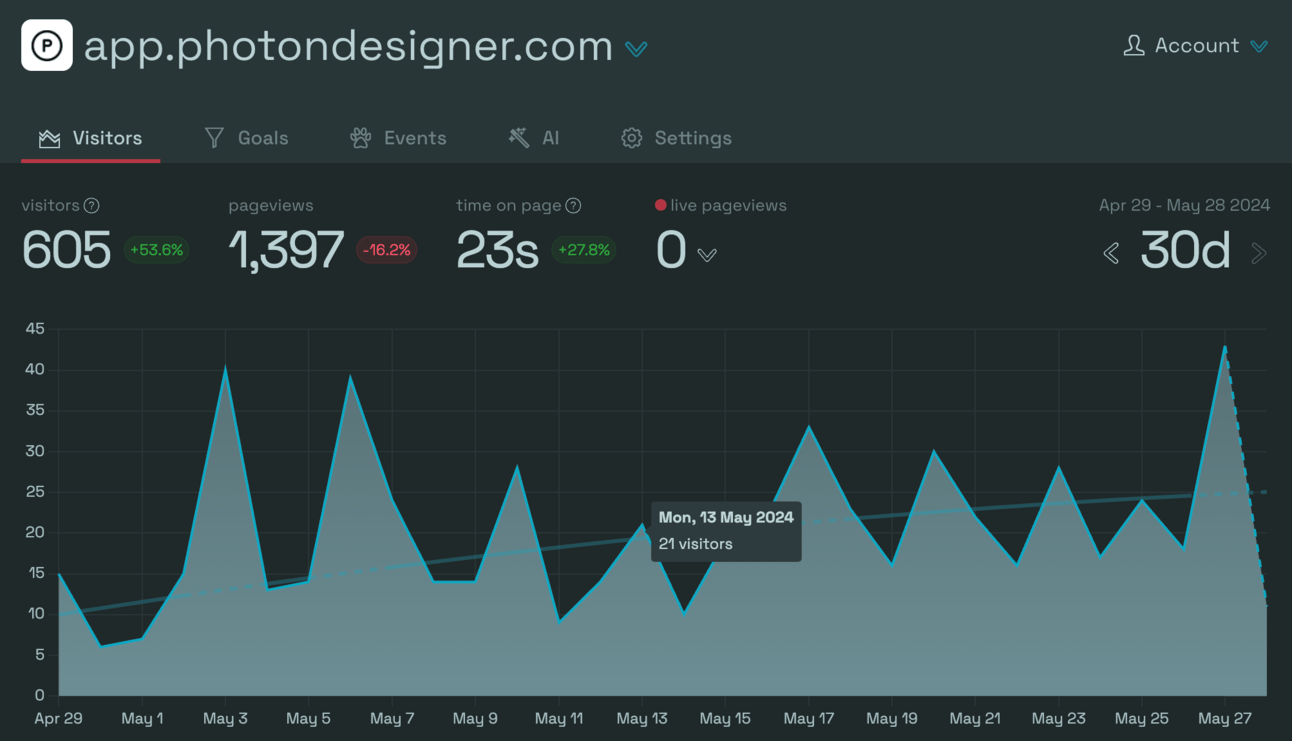Click the live pageviews red dot indicator
1292x741 pixels.
[x=660, y=205]
